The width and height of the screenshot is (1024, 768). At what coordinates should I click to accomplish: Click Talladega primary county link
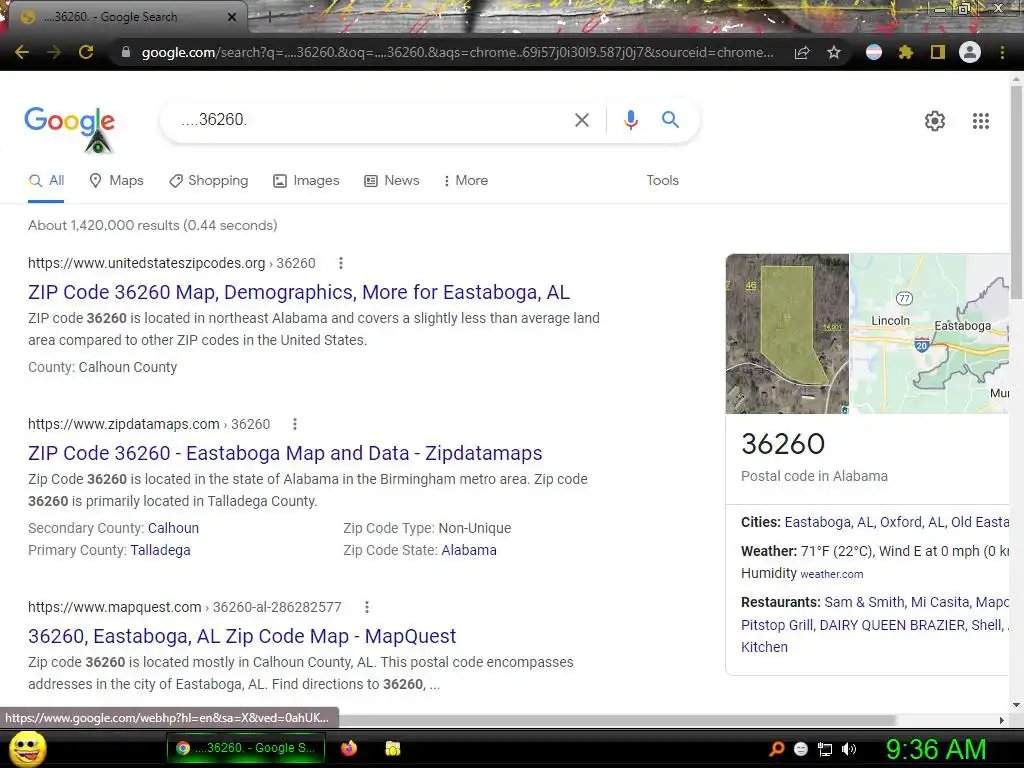[x=161, y=551]
